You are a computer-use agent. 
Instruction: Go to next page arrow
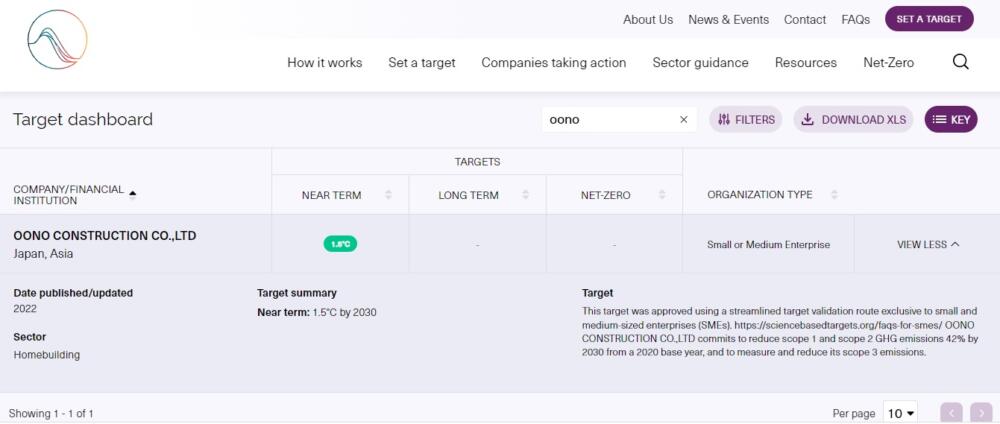(x=981, y=413)
